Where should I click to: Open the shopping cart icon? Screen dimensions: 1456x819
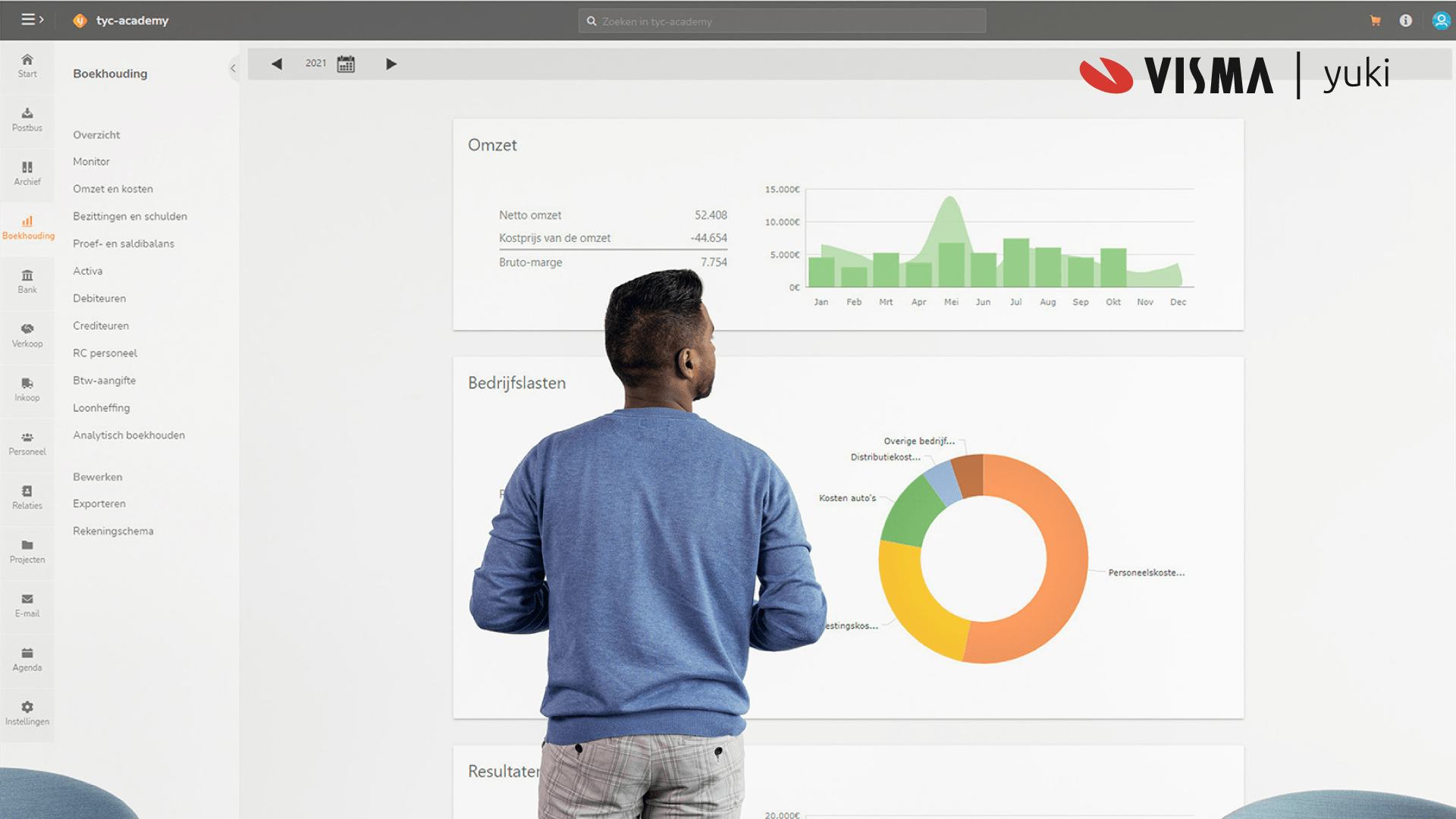click(x=1375, y=21)
